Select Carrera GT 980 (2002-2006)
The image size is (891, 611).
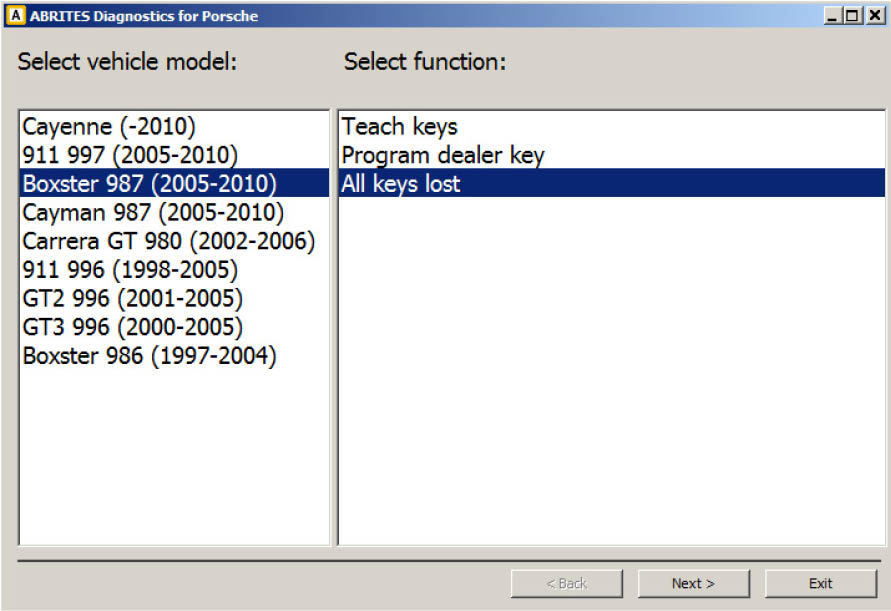pyautogui.click(x=168, y=241)
